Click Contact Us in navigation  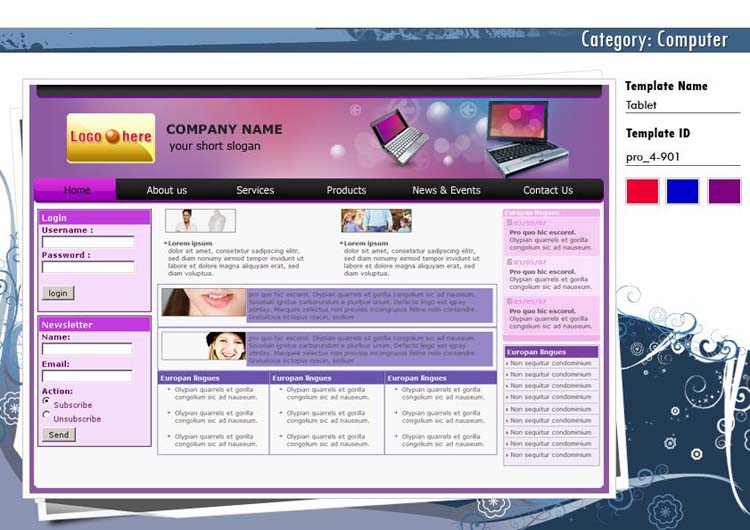[548, 190]
